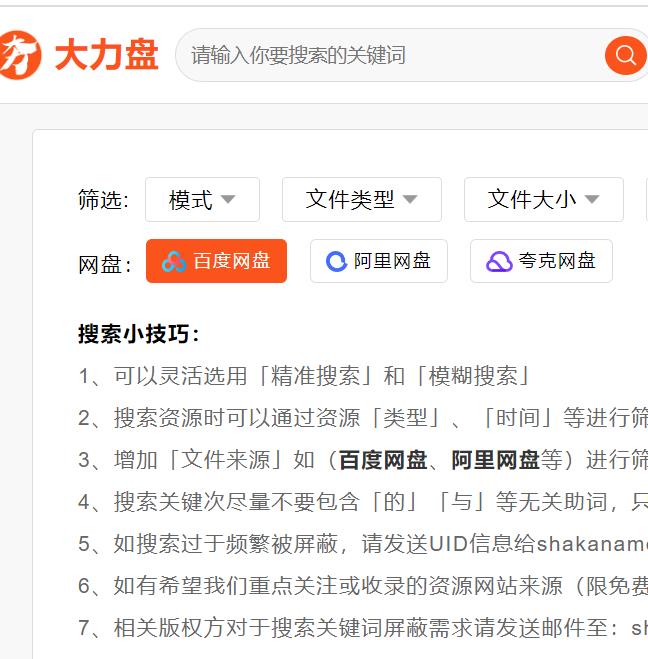648x659 pixels.
Task: Click the 搜索小技巧 heading
Action: (x=138, y=334)
